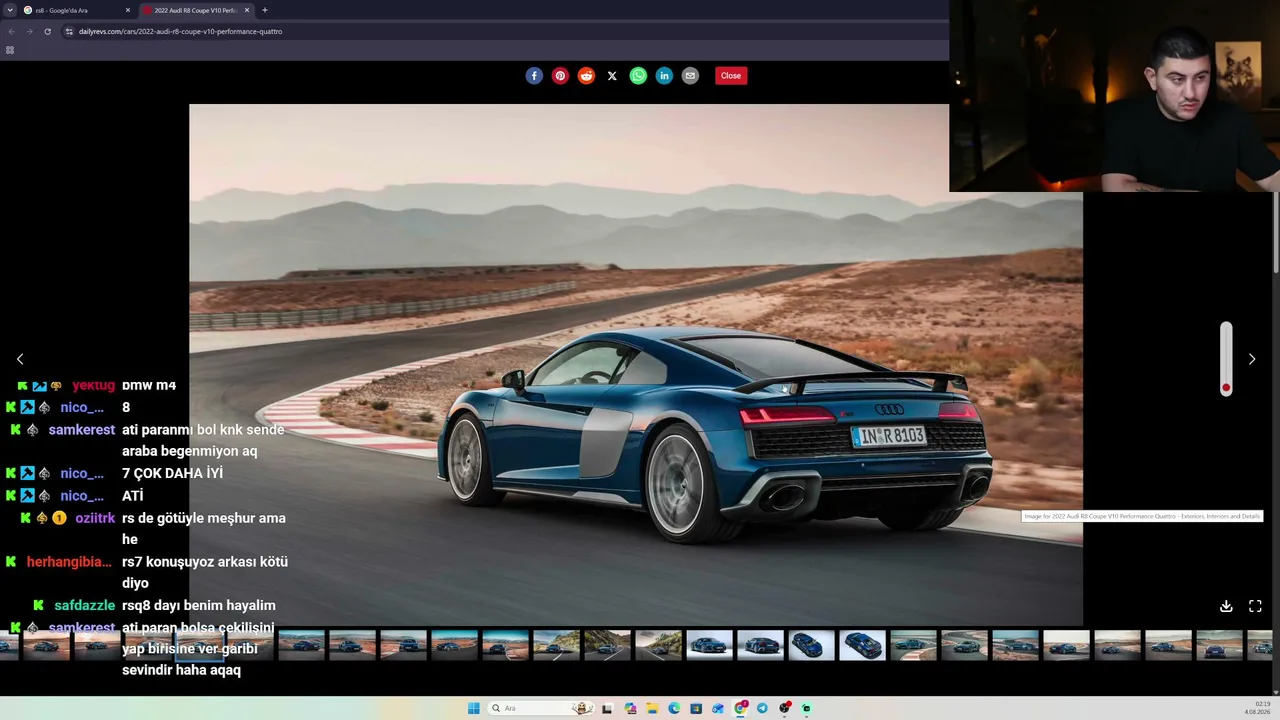Screen dimensions: 1280x720
Task: Share the photo on Pinterest
Action: [560, 76]
